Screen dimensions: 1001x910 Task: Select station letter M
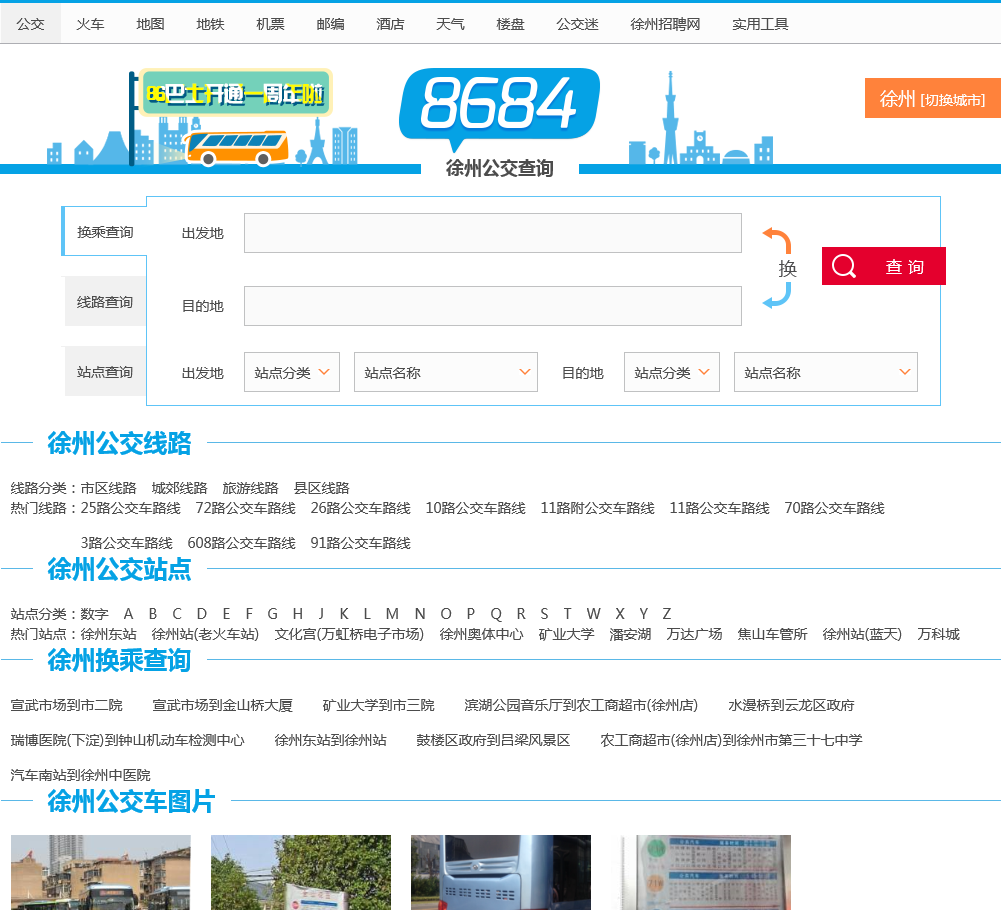point(392,614)
